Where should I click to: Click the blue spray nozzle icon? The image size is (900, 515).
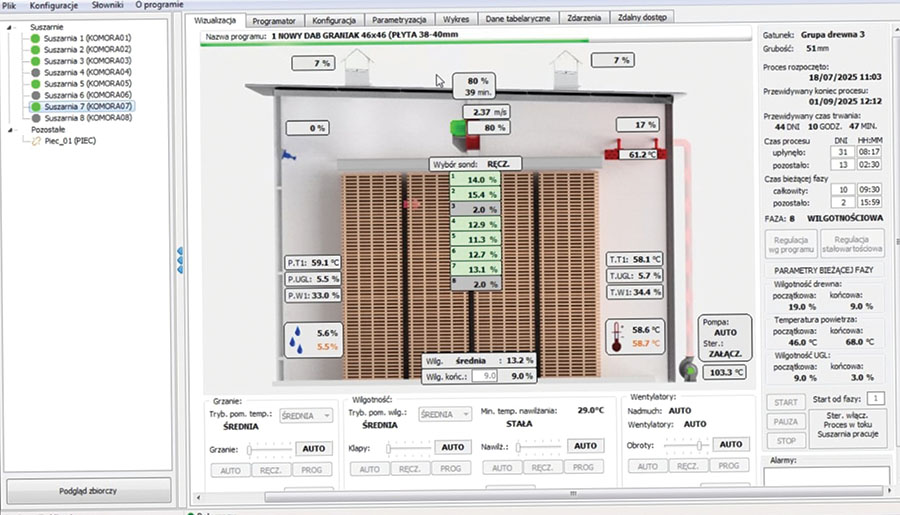pyautogui.click(x=289, y=156)
